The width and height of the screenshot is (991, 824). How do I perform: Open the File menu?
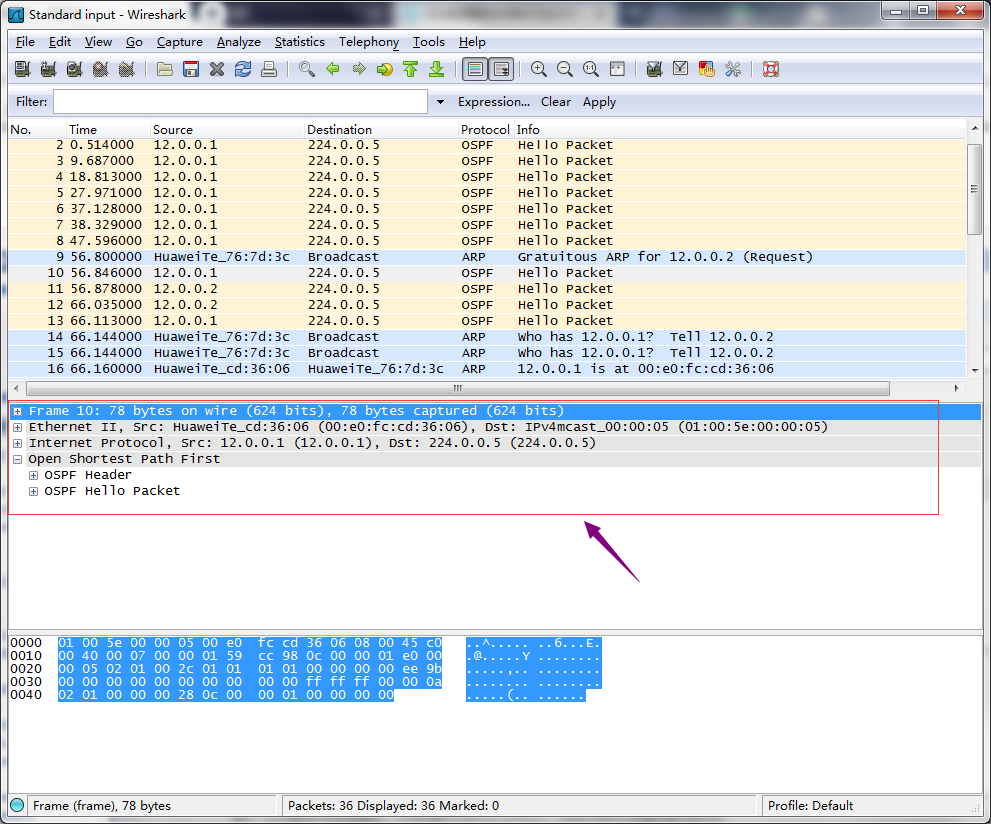point(25,42)
